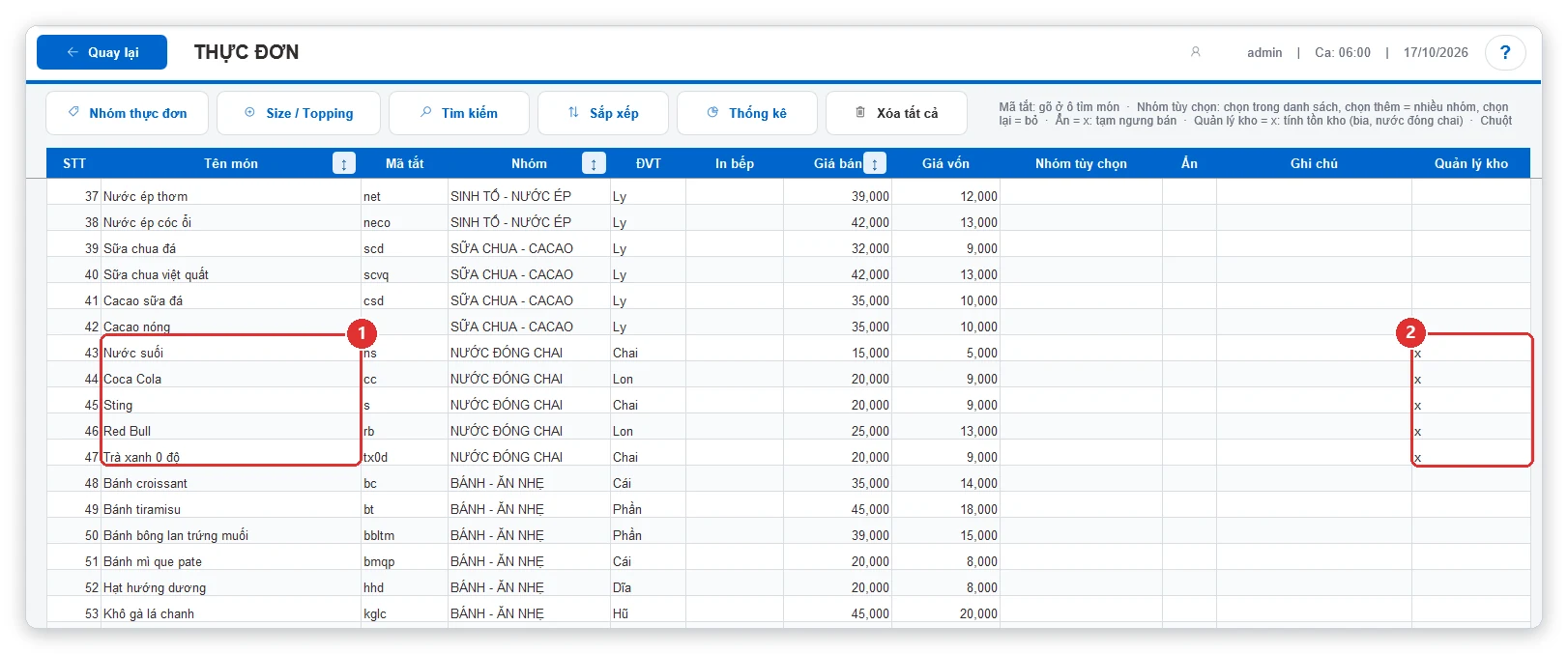Click the price 25,000 for Red Bull

[x=870, y=431]
